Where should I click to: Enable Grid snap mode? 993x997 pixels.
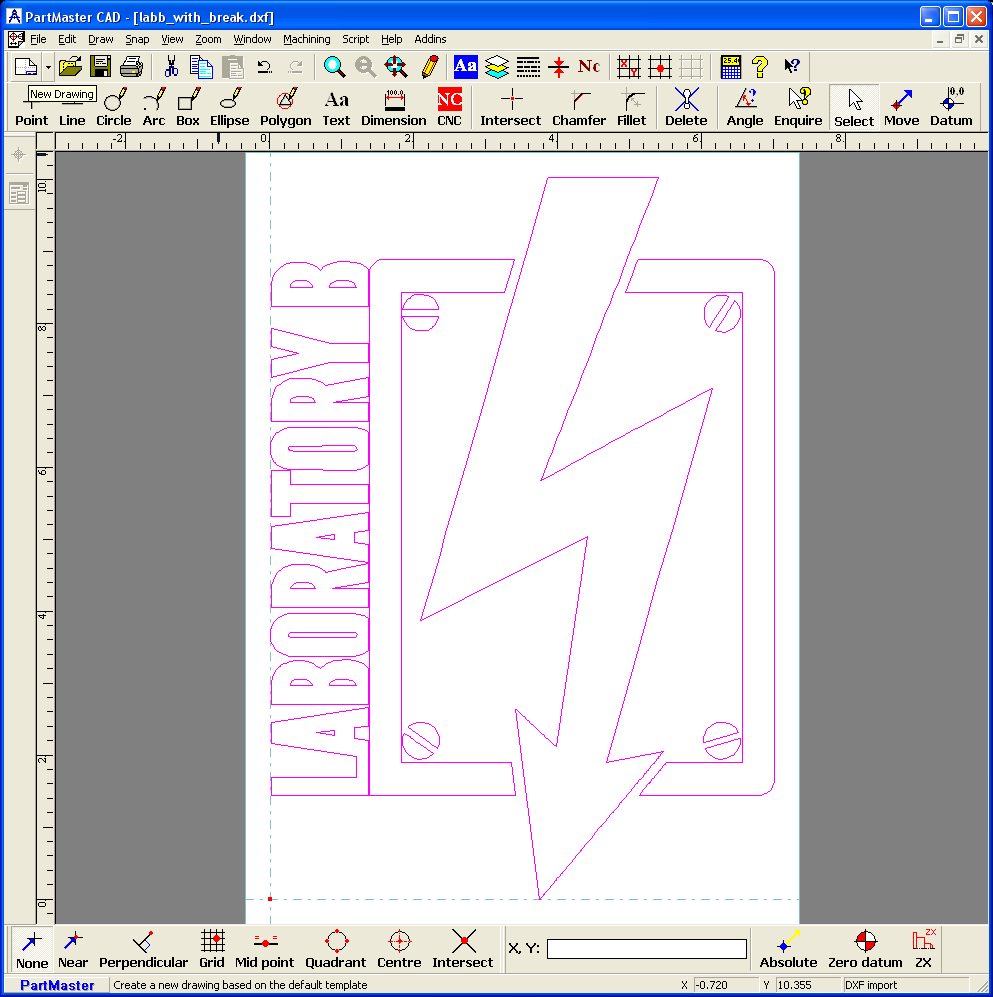pos(212,949)
